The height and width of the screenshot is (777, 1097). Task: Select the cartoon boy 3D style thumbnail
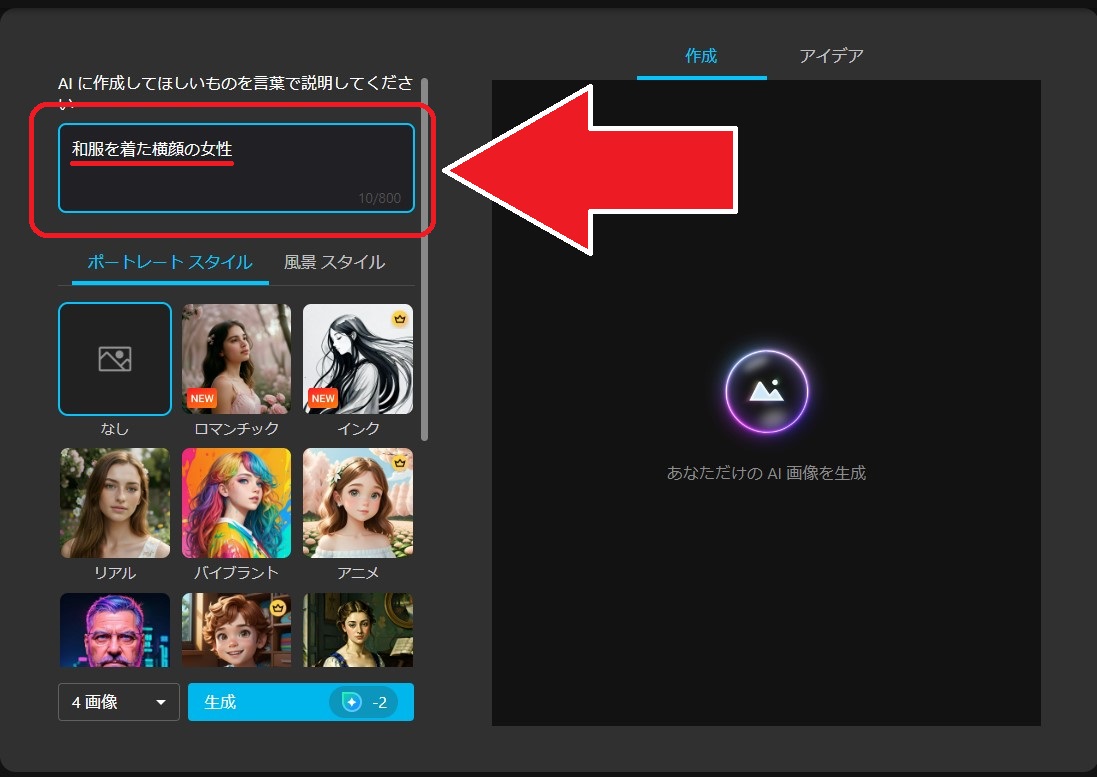[236, 630]
